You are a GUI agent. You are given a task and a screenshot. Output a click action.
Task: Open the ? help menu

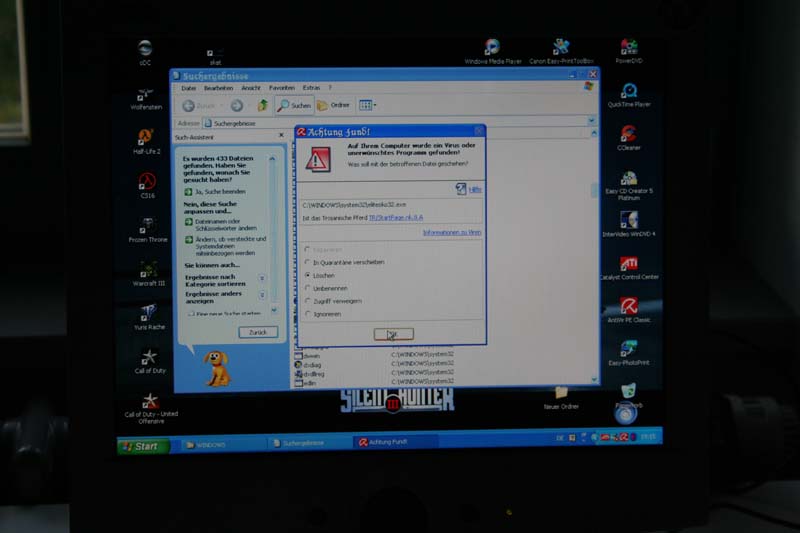tap(330, 88)
